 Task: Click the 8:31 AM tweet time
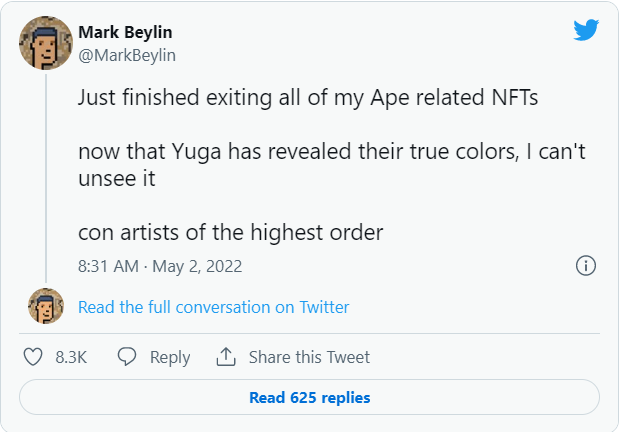(x=108, y=267)
